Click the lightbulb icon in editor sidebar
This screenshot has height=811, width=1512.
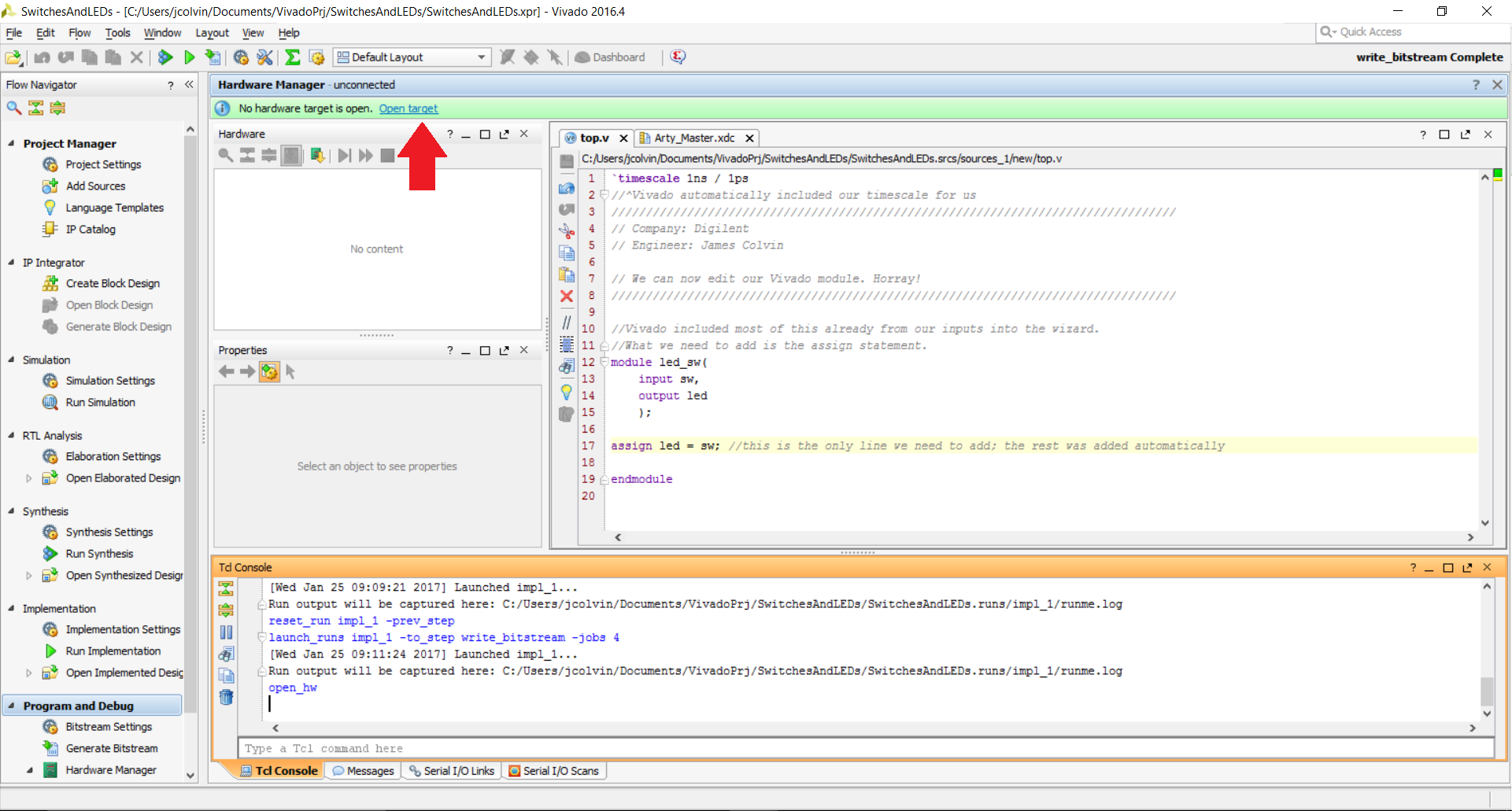[567, 392]
